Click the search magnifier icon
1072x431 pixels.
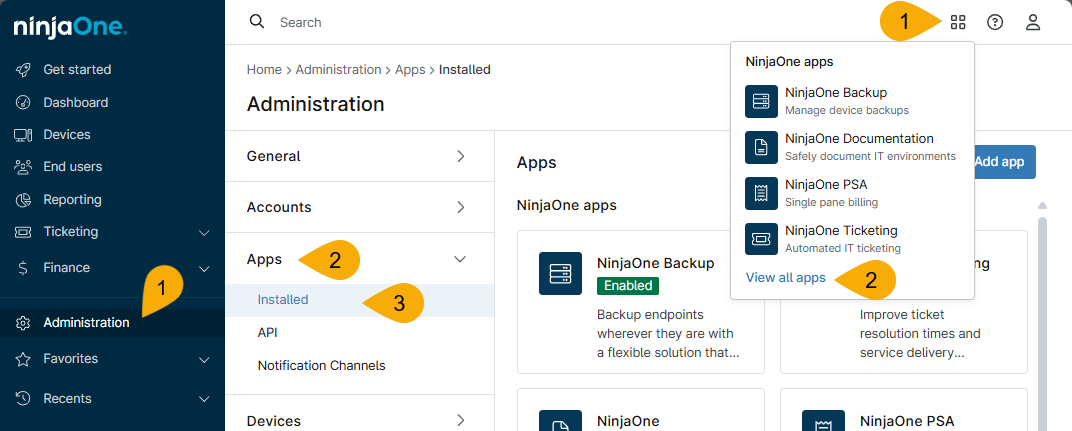point(257,22)
